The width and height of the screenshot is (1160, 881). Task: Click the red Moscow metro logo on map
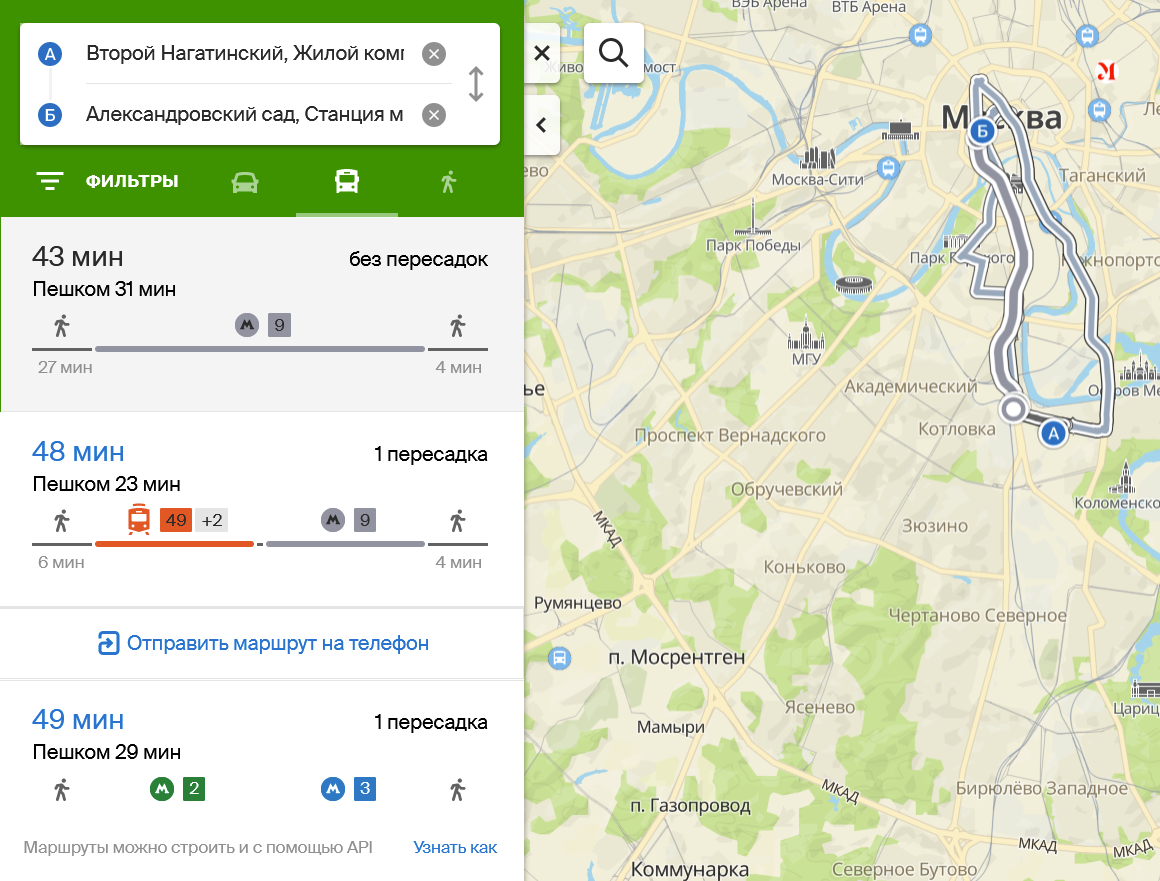coord(1106,71)
